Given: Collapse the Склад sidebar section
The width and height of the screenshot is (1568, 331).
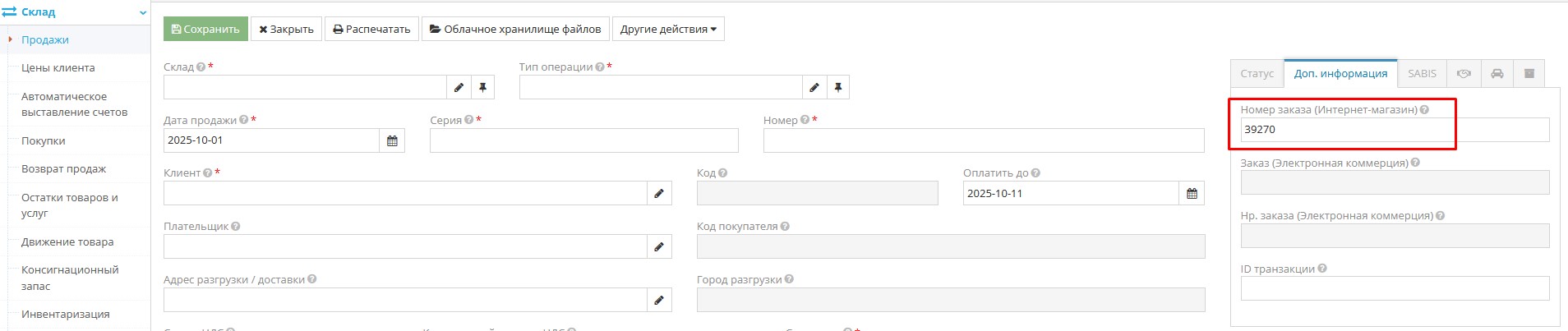Looking at the screenshot, I should pos(143,12).
